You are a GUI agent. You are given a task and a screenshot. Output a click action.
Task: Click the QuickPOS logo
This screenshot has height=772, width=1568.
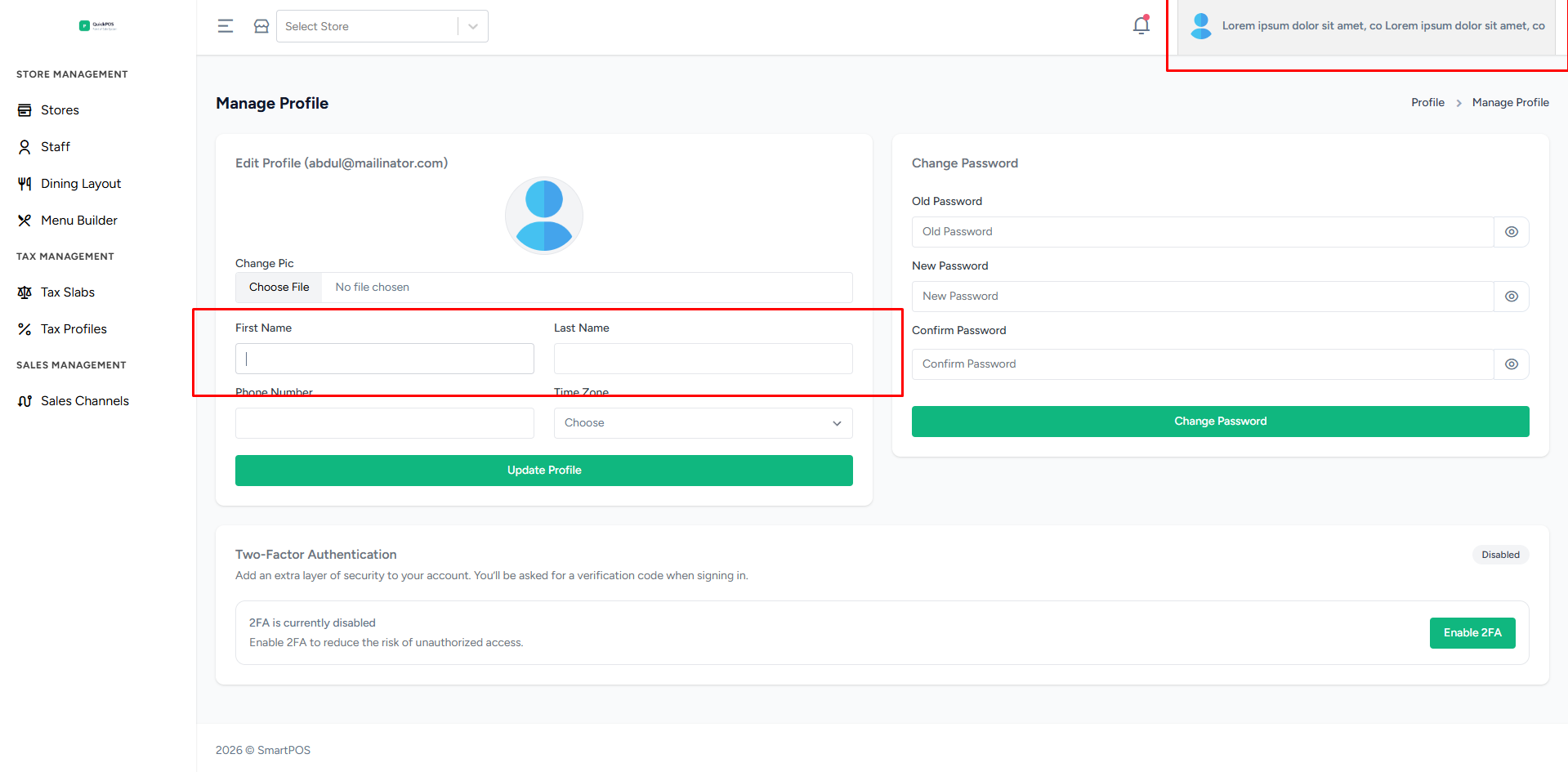point(97,25)
